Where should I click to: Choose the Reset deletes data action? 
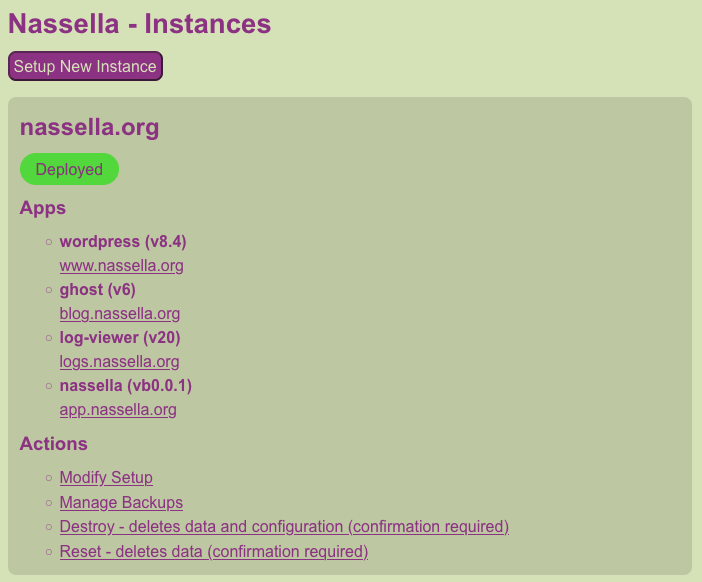pyautogui.click(x=214, y=552)
